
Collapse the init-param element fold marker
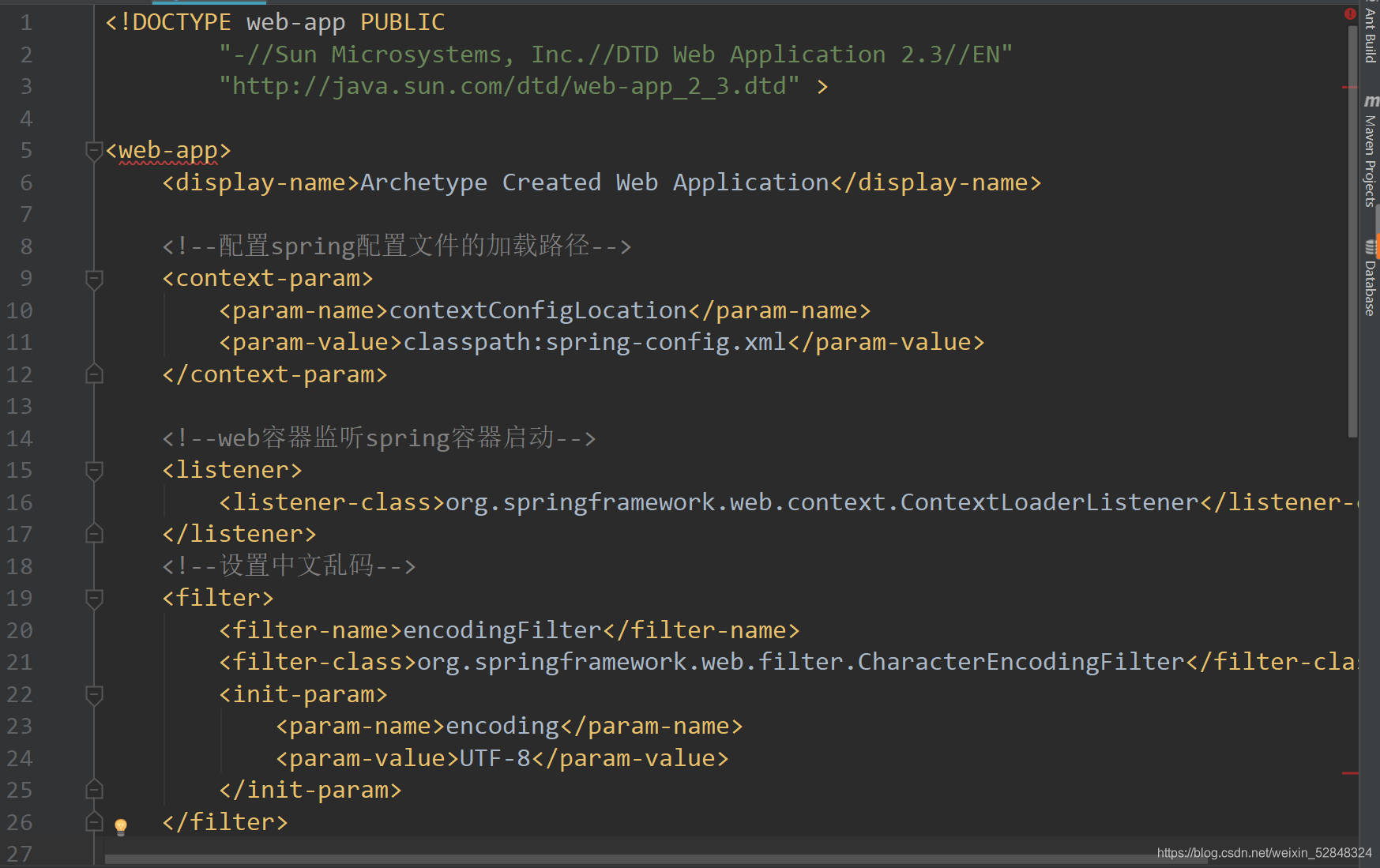pyautogui.click(x=94, y=694)
